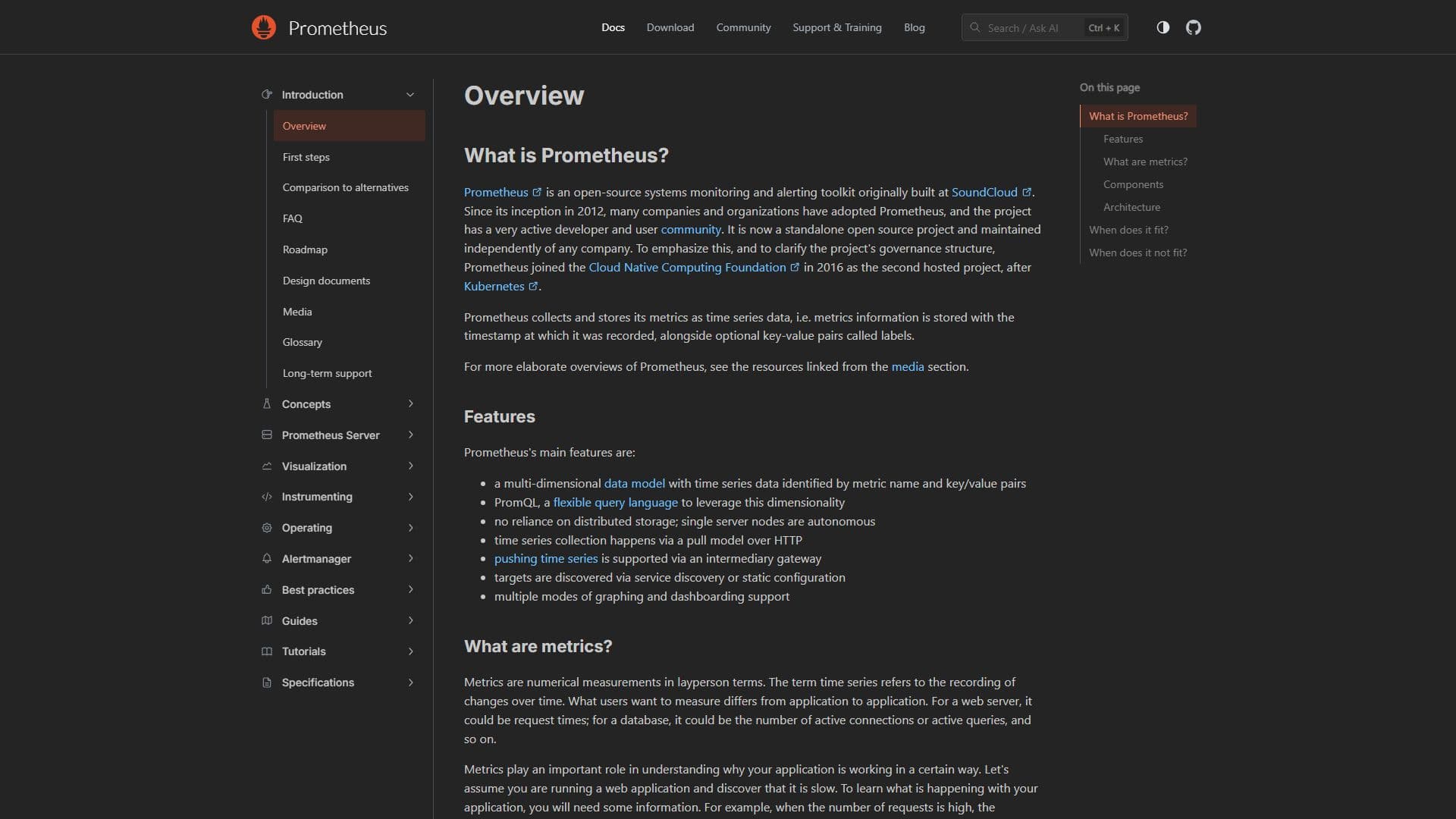The height and width of the screenshot is (819, 1456).
Task: Follow the flexible query language link
Action: pos(615,503)
